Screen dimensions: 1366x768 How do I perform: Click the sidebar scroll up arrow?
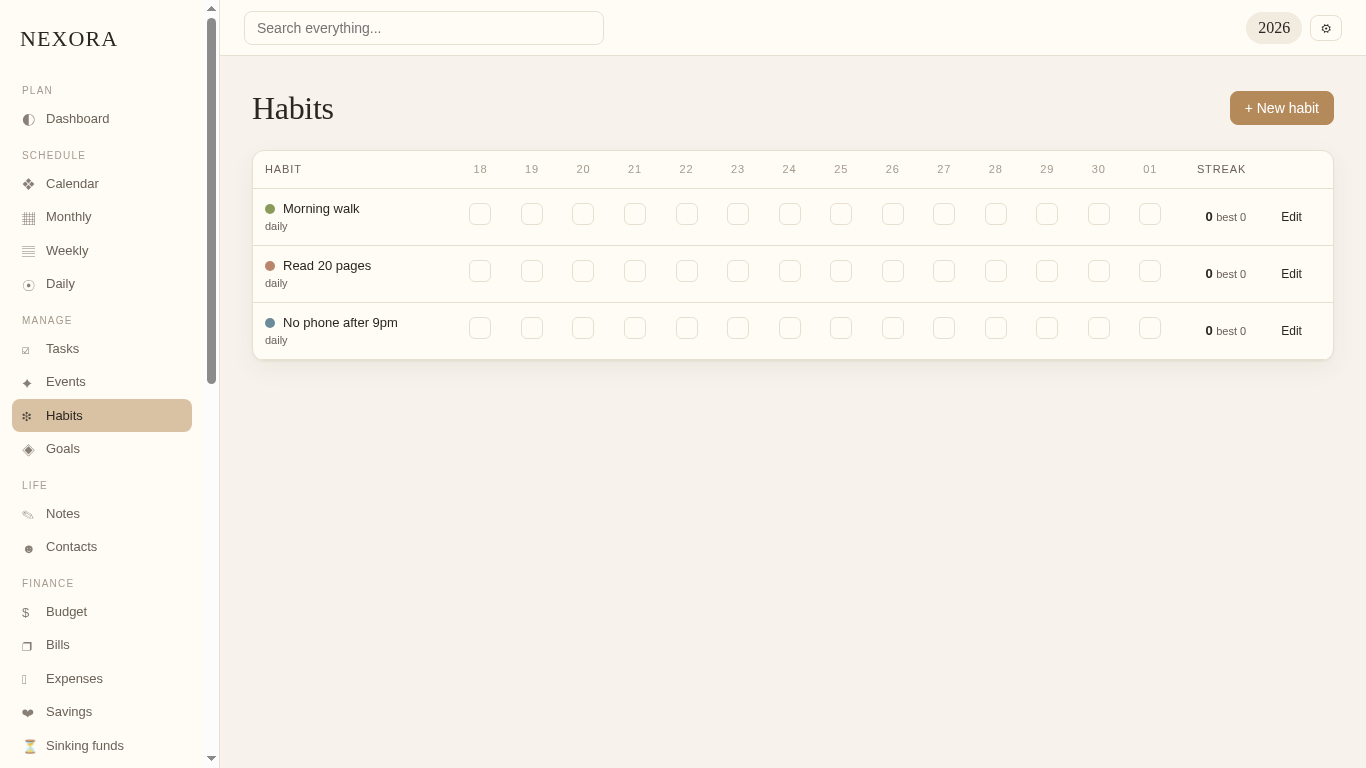[x=212, y=9]
